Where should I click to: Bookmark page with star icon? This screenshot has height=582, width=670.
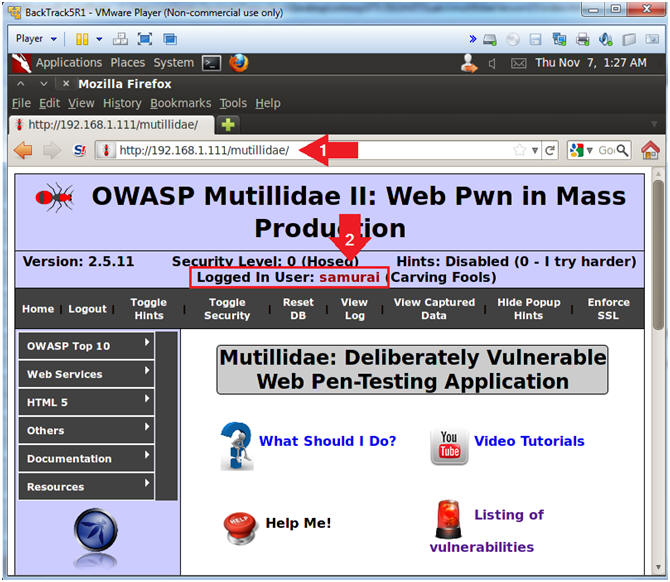pos(520,150)
